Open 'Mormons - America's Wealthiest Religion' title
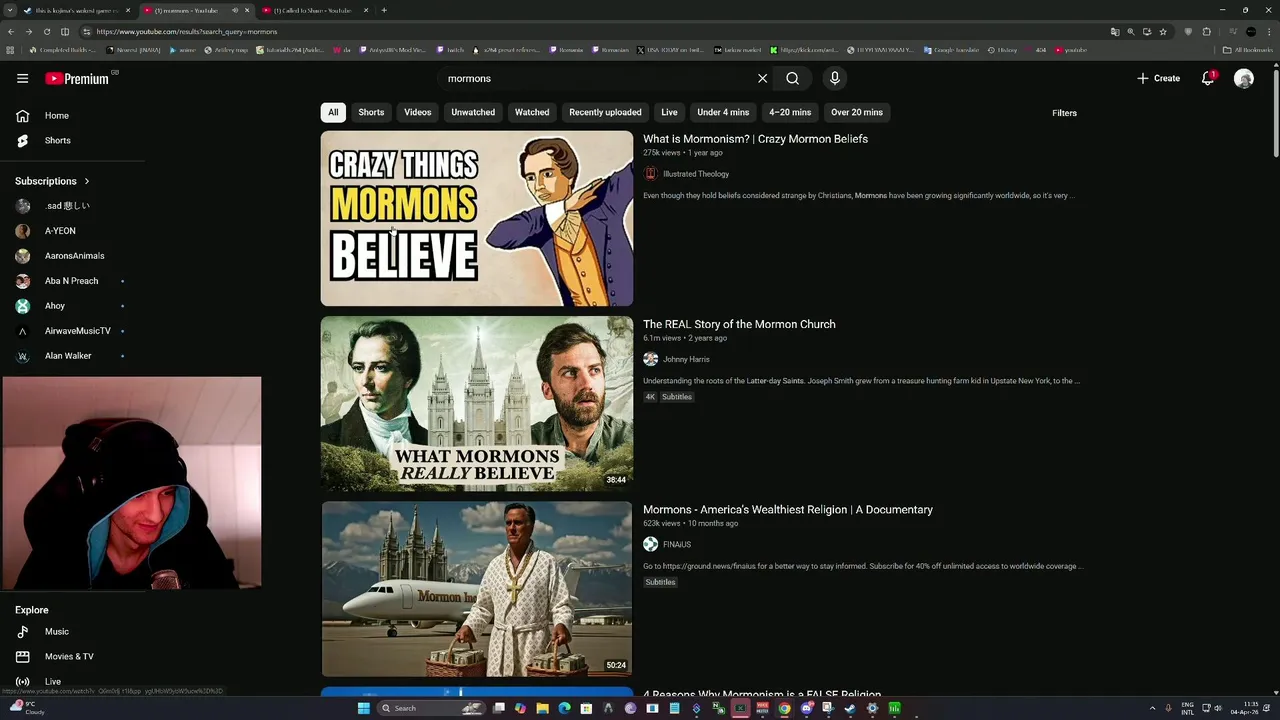This screenshot has height=720, width=1280. (x=788, y=509)
